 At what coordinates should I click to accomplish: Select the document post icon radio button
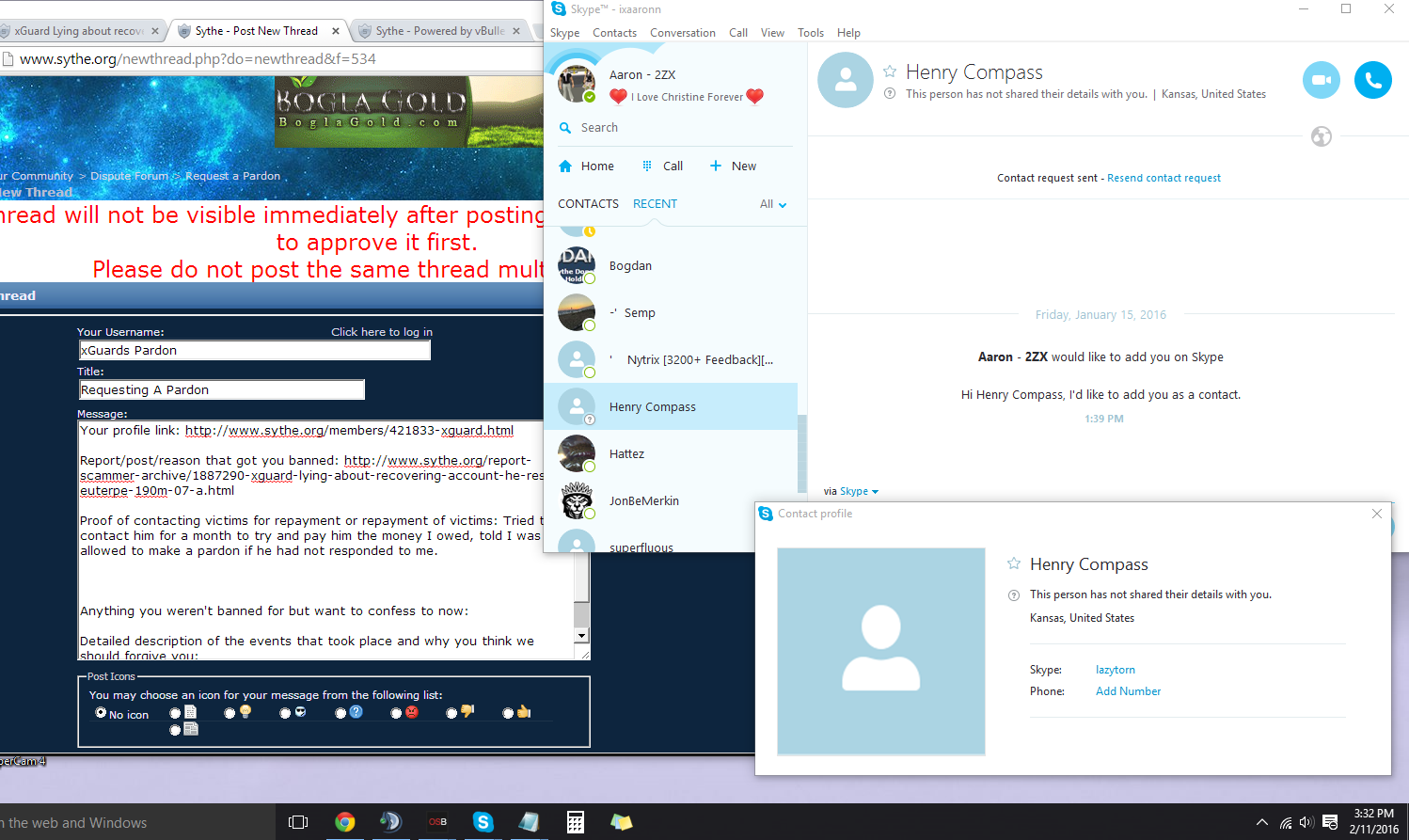click(175, 713)
